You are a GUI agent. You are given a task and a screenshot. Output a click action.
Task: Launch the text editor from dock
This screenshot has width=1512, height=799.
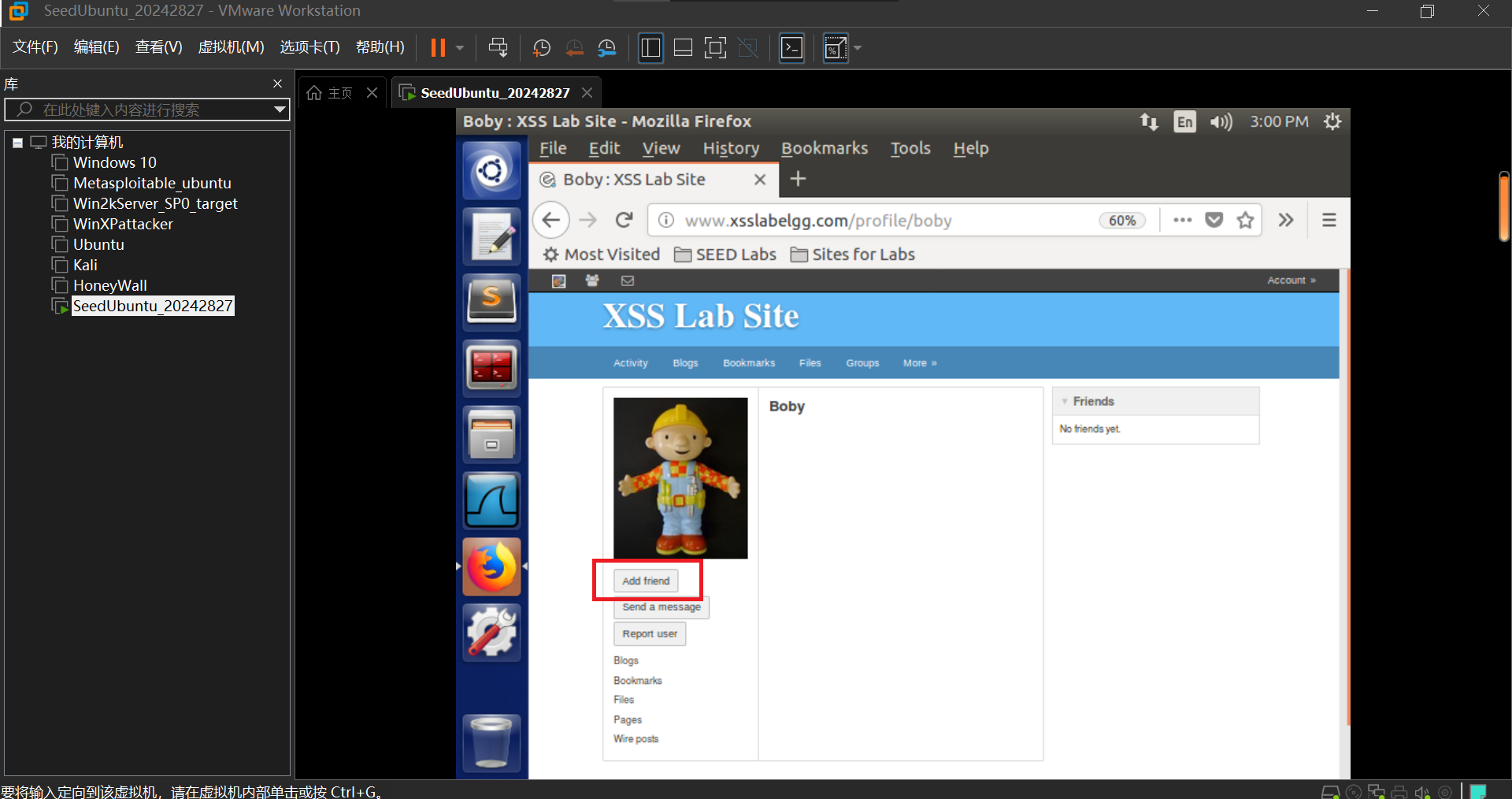tap(491, 236)
